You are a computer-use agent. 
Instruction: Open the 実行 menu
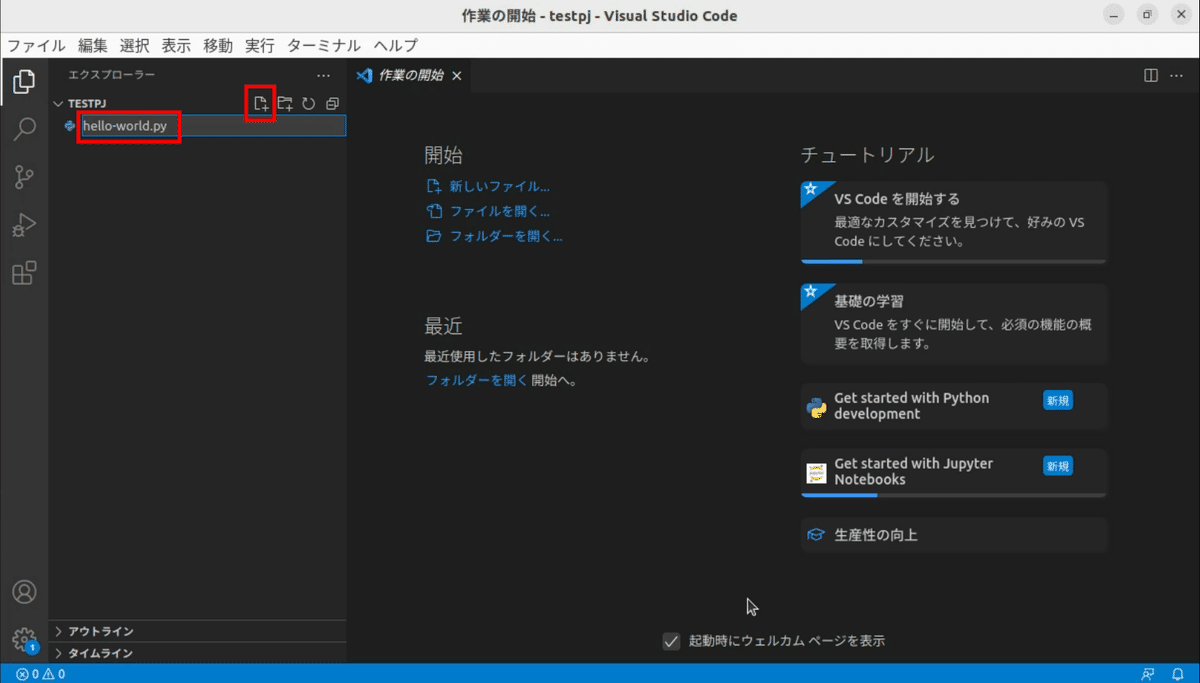(259, 46)
